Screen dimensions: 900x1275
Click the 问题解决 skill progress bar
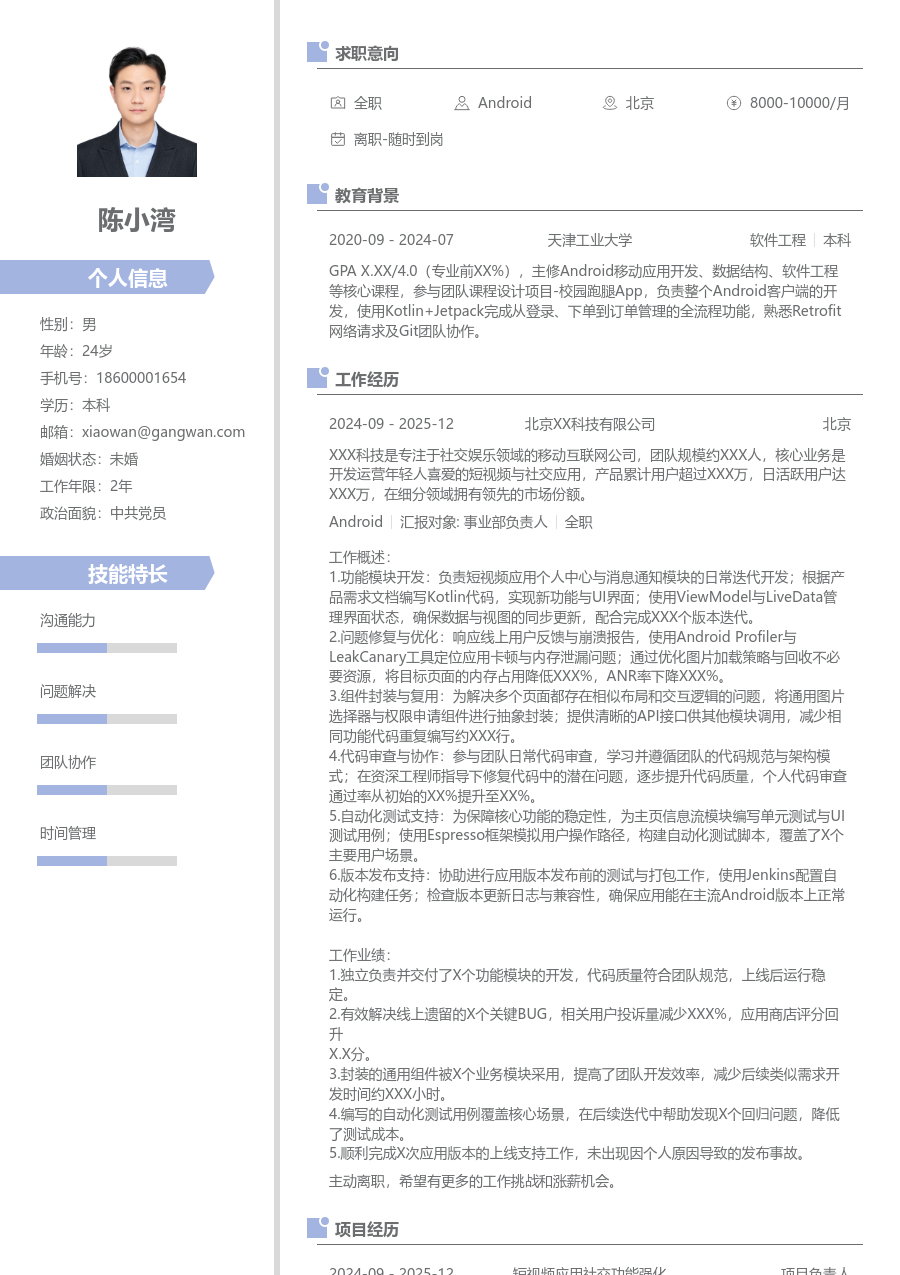[x=107, y=718]
